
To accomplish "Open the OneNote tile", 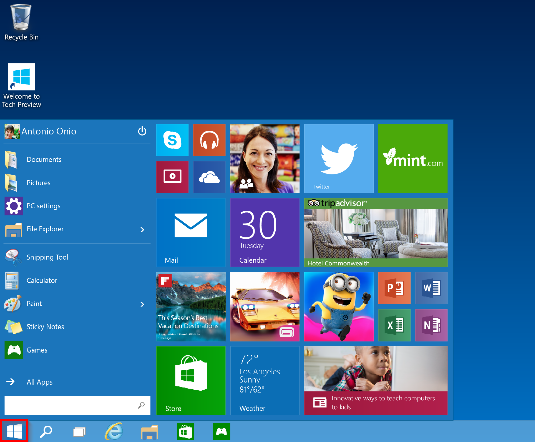I will pos(431,325).
